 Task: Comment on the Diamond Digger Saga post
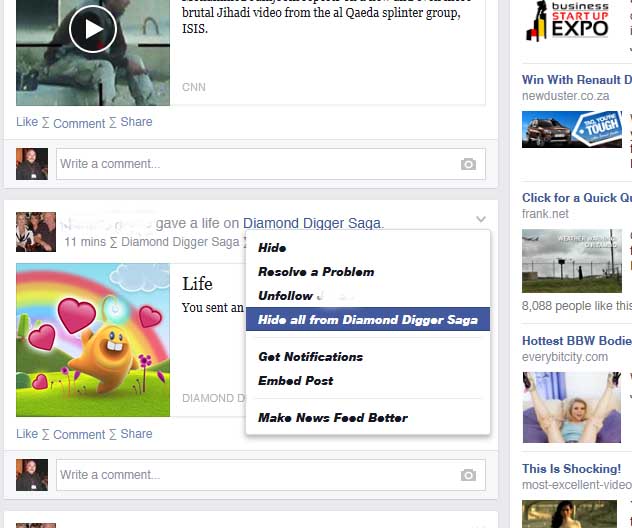[79, 435]
